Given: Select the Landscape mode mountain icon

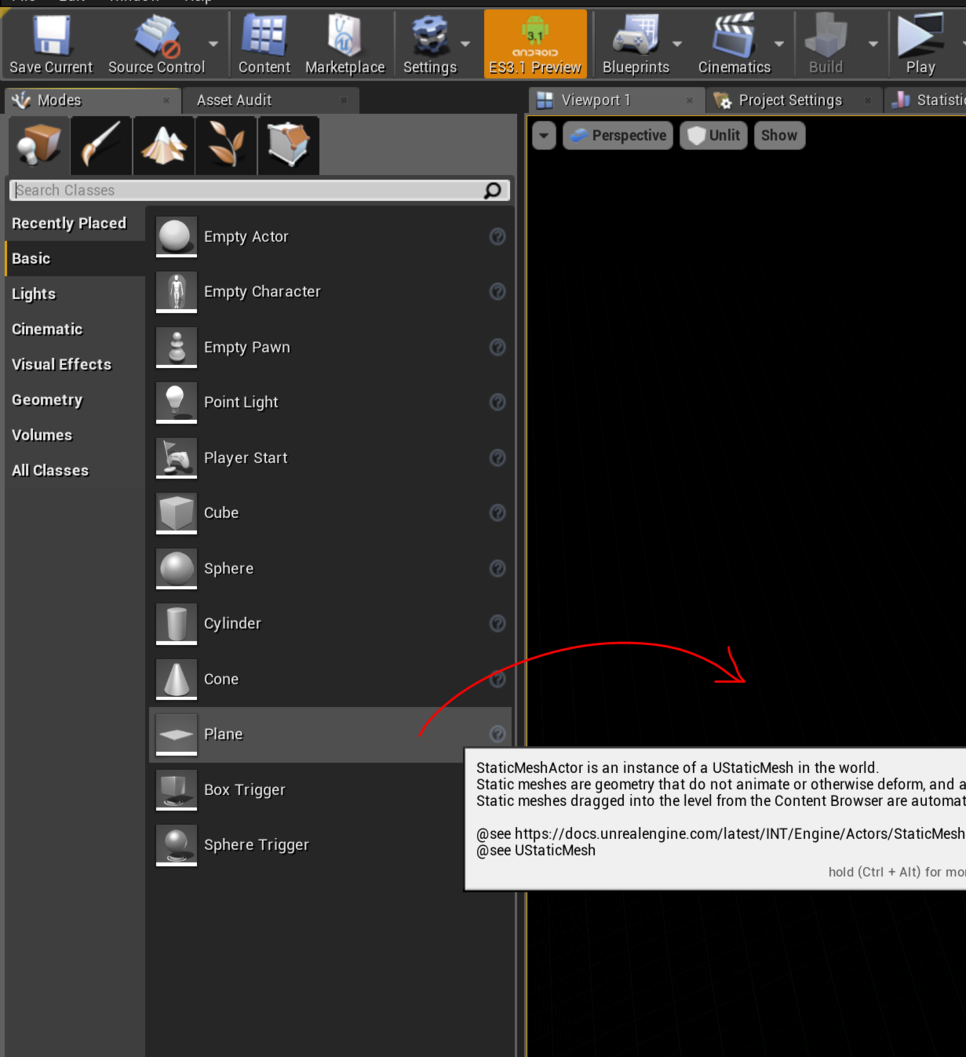Looking at the screenshot, I should coord(164,145).
